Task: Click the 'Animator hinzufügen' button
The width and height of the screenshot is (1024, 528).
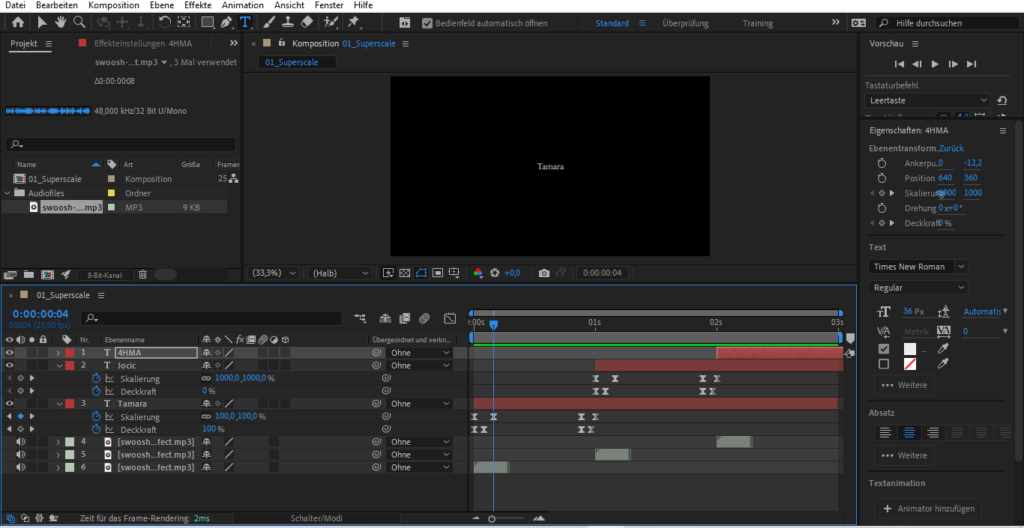Action: [929, 509]
